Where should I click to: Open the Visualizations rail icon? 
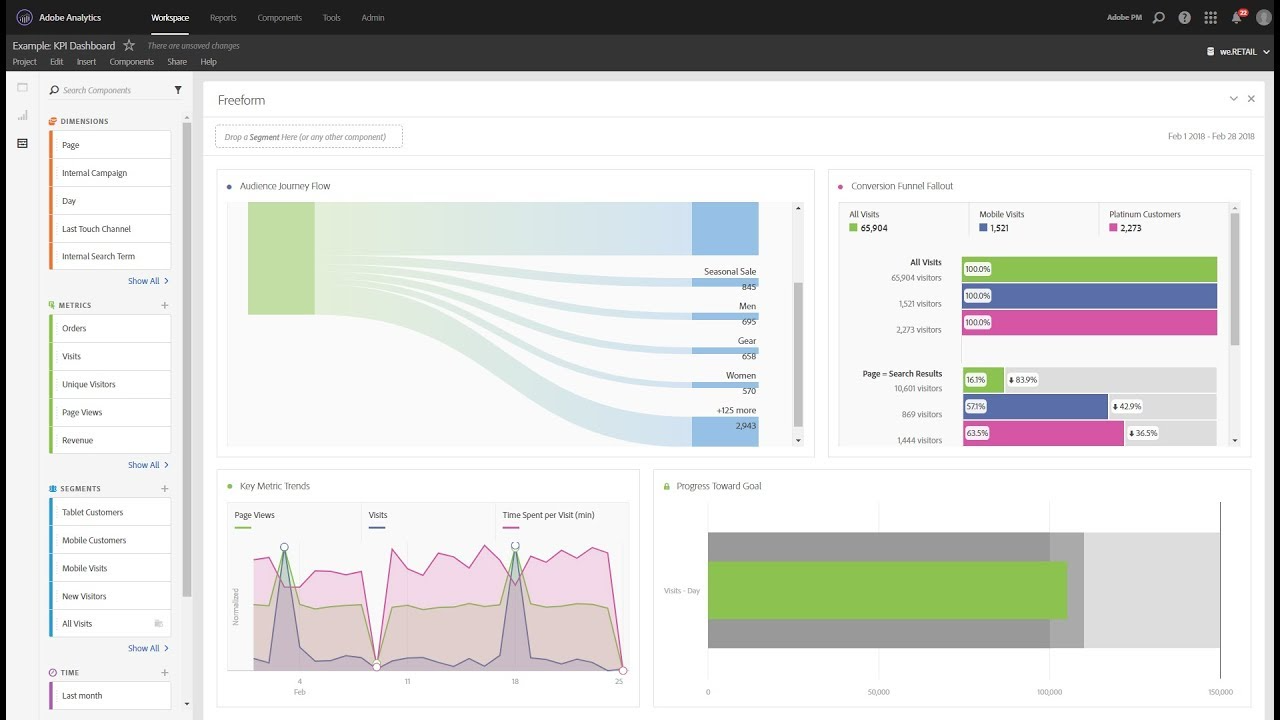22,116
